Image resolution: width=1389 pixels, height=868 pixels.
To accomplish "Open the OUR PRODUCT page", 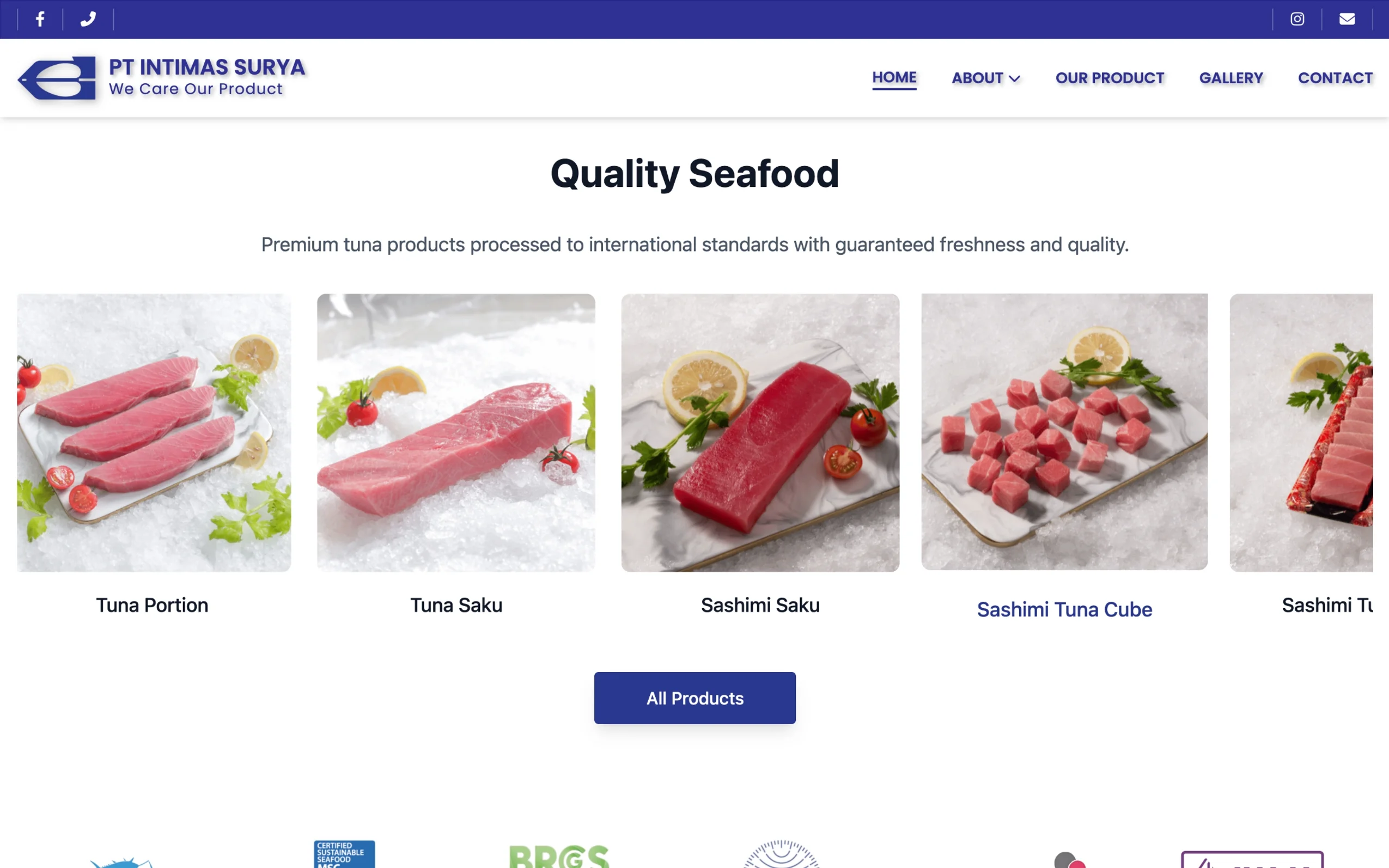I will click(x=1110, y=78).
